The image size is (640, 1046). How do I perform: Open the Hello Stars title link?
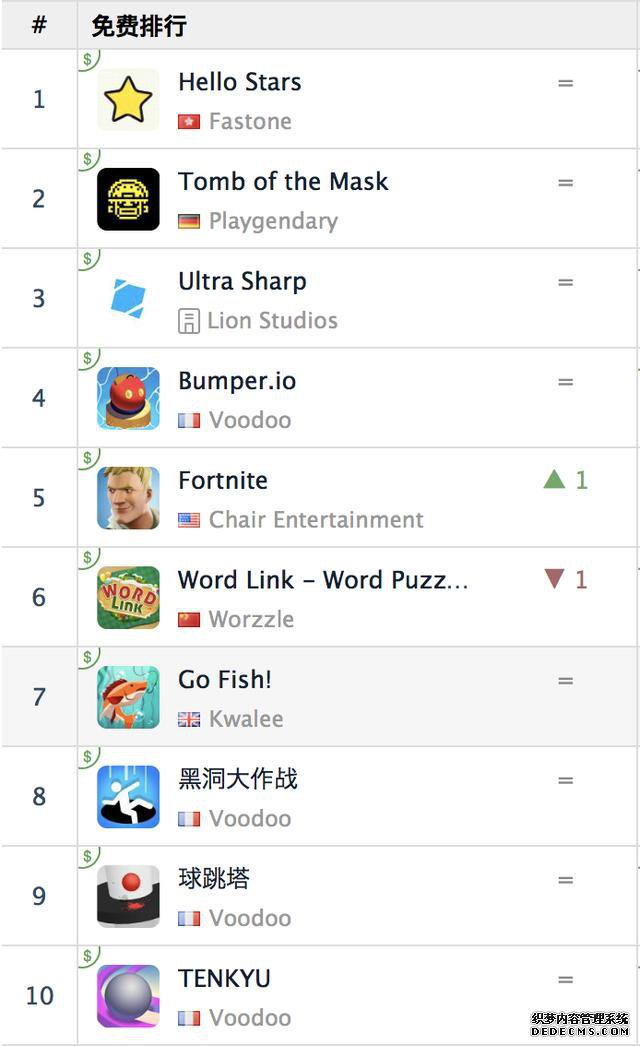240,82
